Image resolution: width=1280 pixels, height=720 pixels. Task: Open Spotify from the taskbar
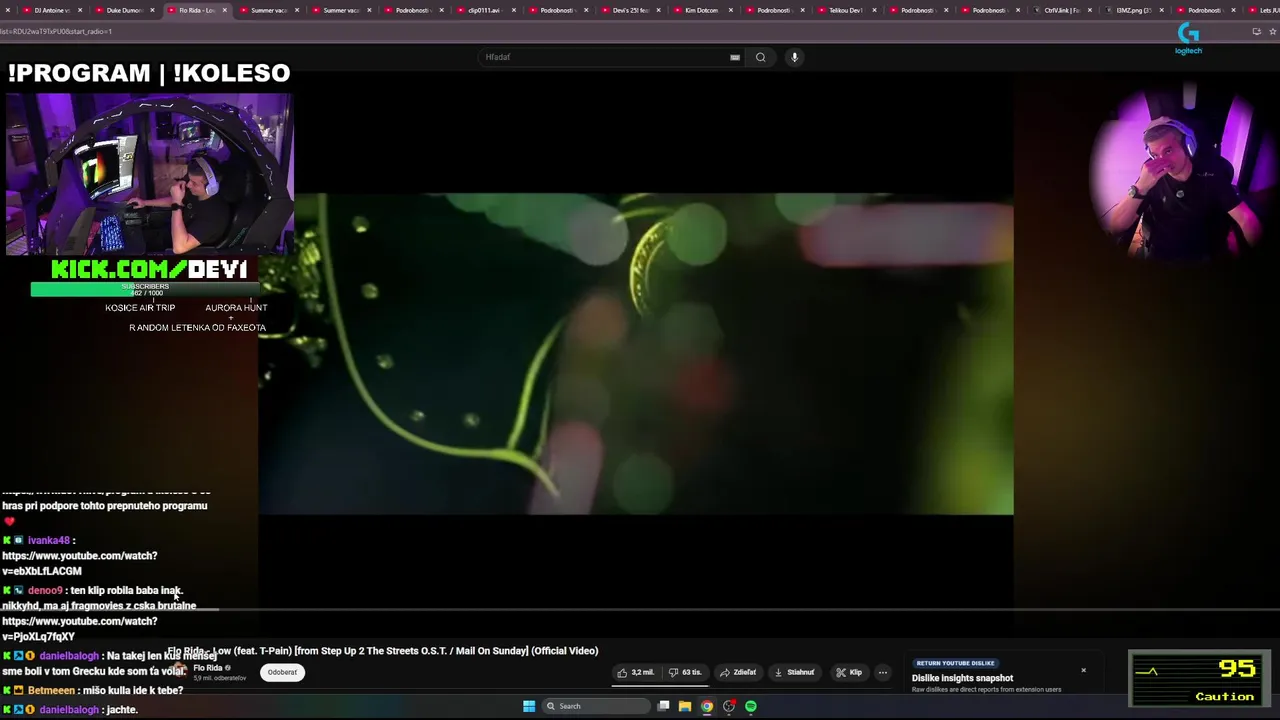pyautogui.click(x=751, y=706)
